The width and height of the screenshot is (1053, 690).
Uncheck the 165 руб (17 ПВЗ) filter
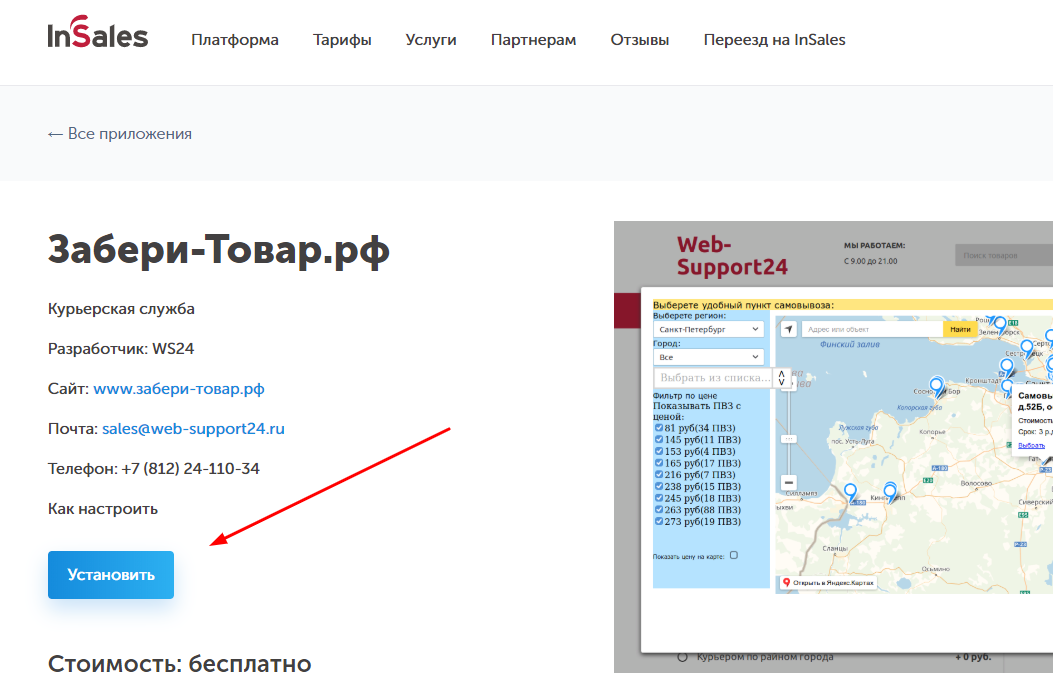(659, 463)
